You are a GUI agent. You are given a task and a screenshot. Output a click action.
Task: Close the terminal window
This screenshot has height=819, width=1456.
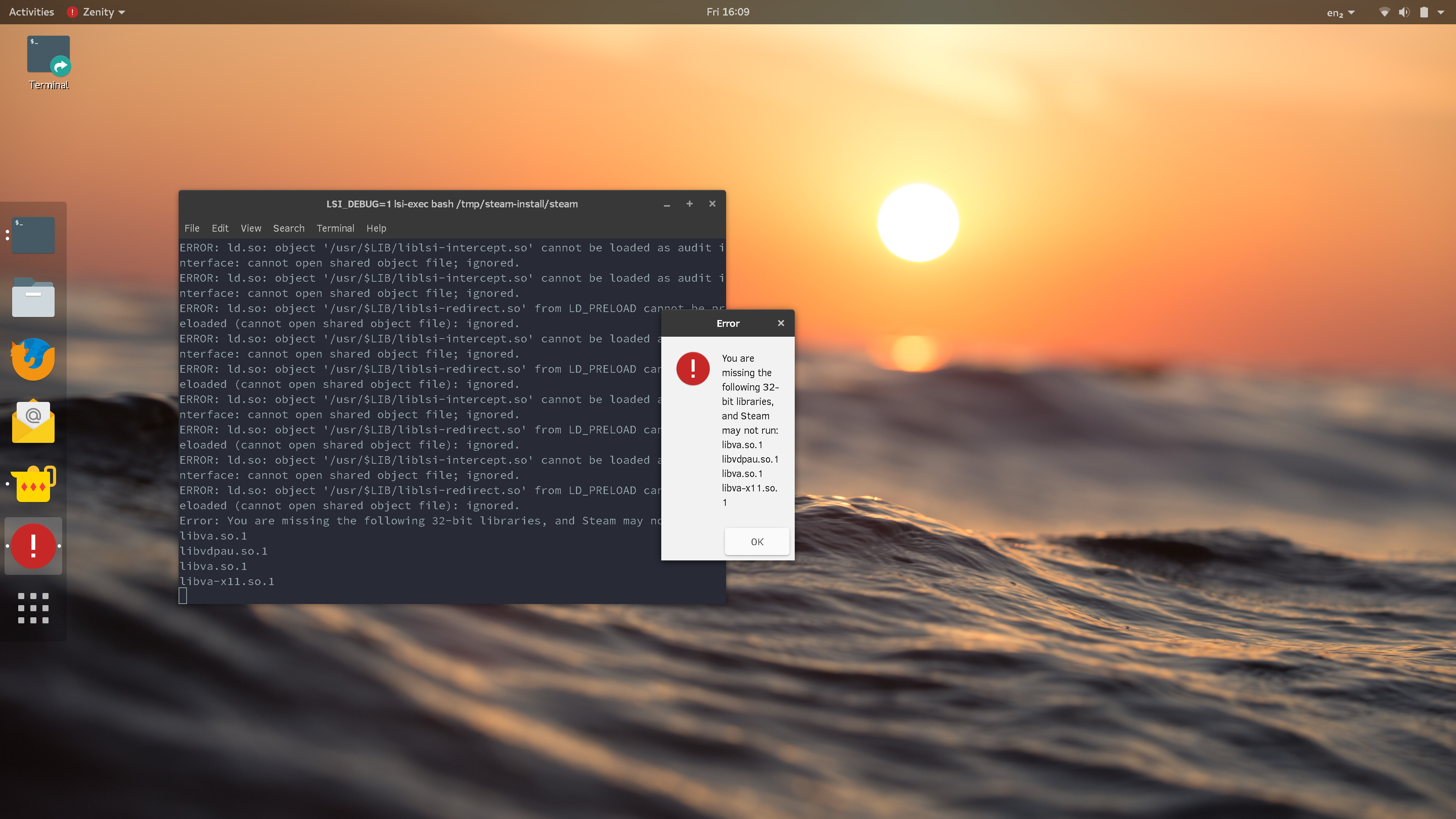pos(712,204)
